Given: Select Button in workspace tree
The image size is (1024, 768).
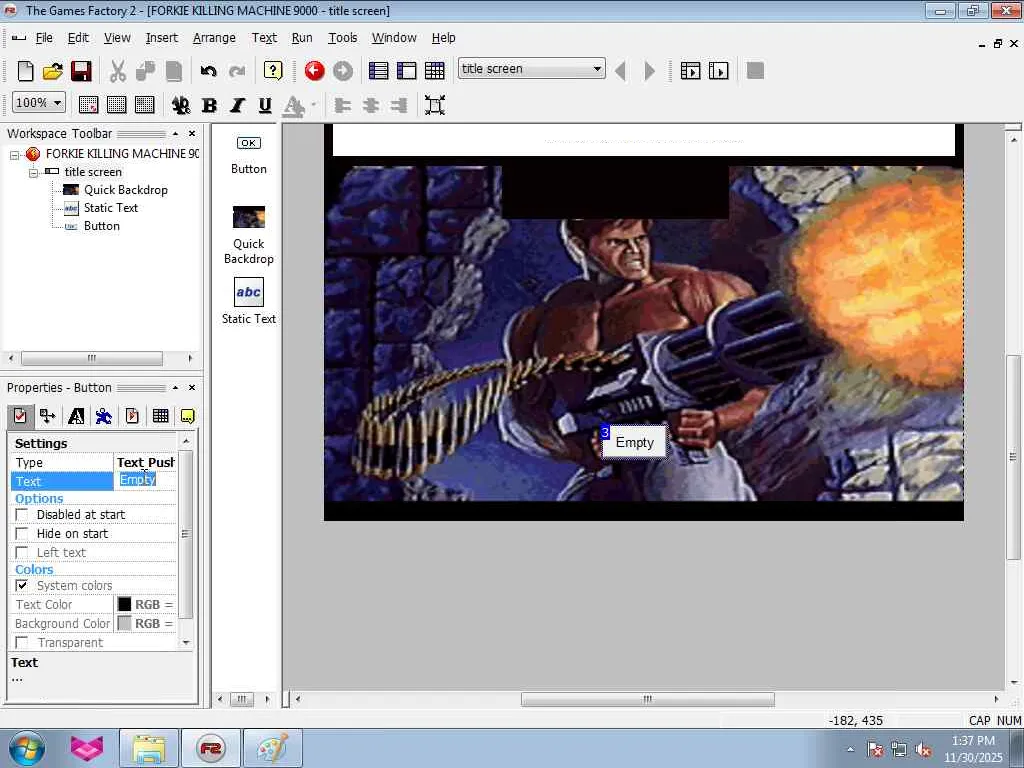Looking at the screenshot, I should pos(101,226).
